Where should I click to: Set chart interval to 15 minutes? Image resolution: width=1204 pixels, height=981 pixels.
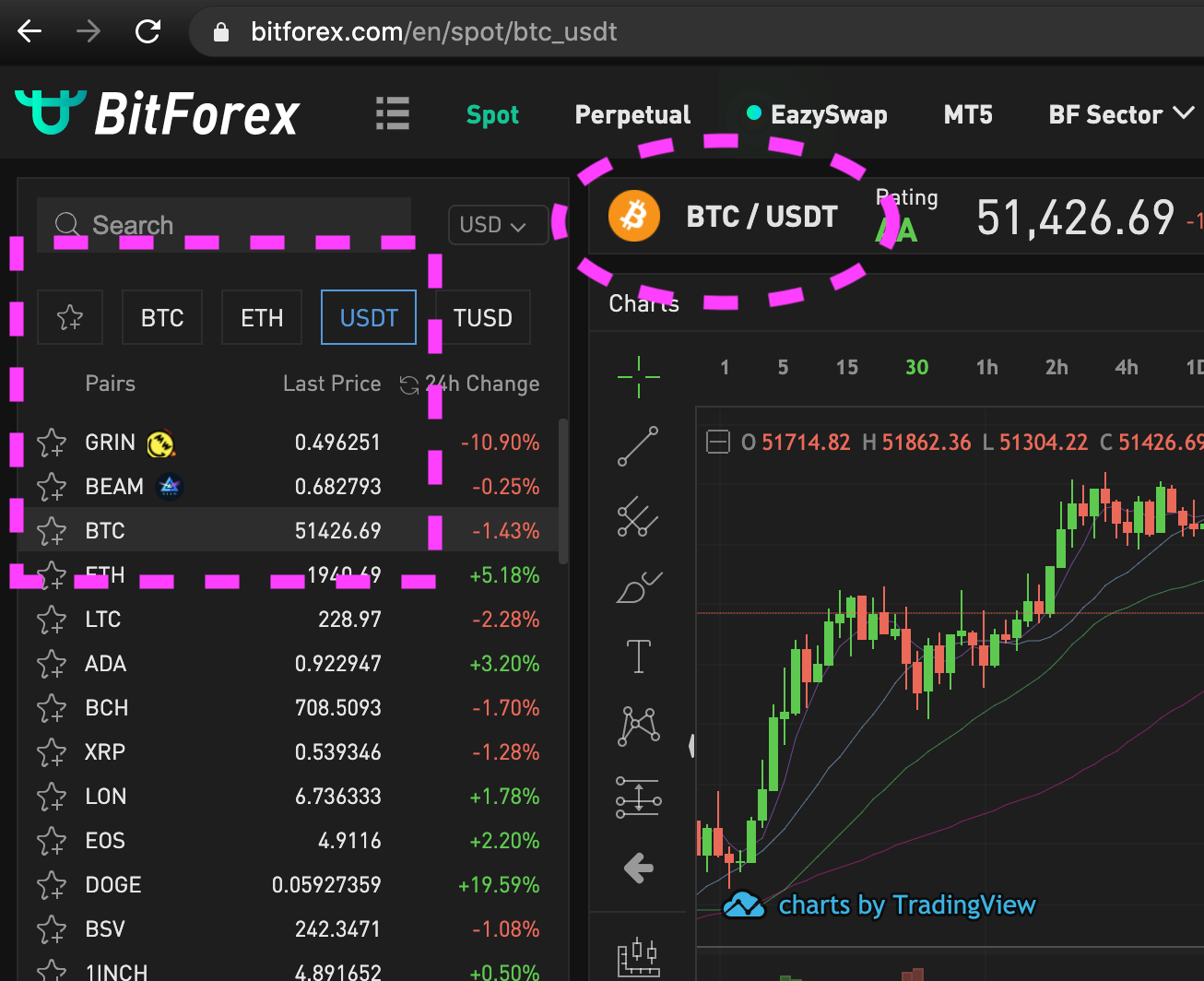846,367
